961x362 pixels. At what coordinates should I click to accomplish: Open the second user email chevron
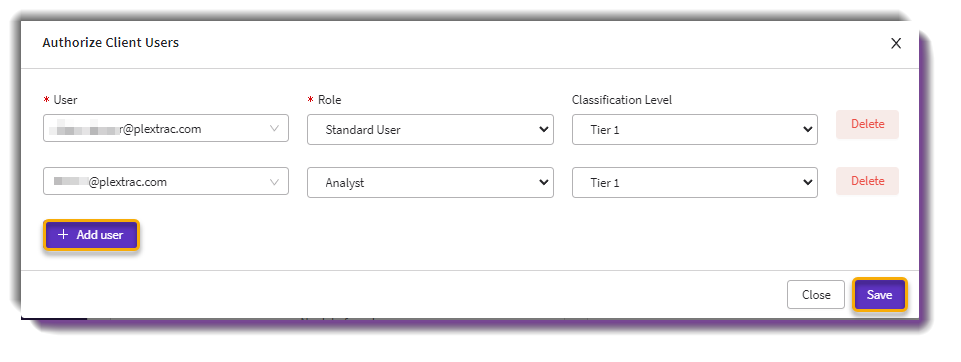[274, 182]
